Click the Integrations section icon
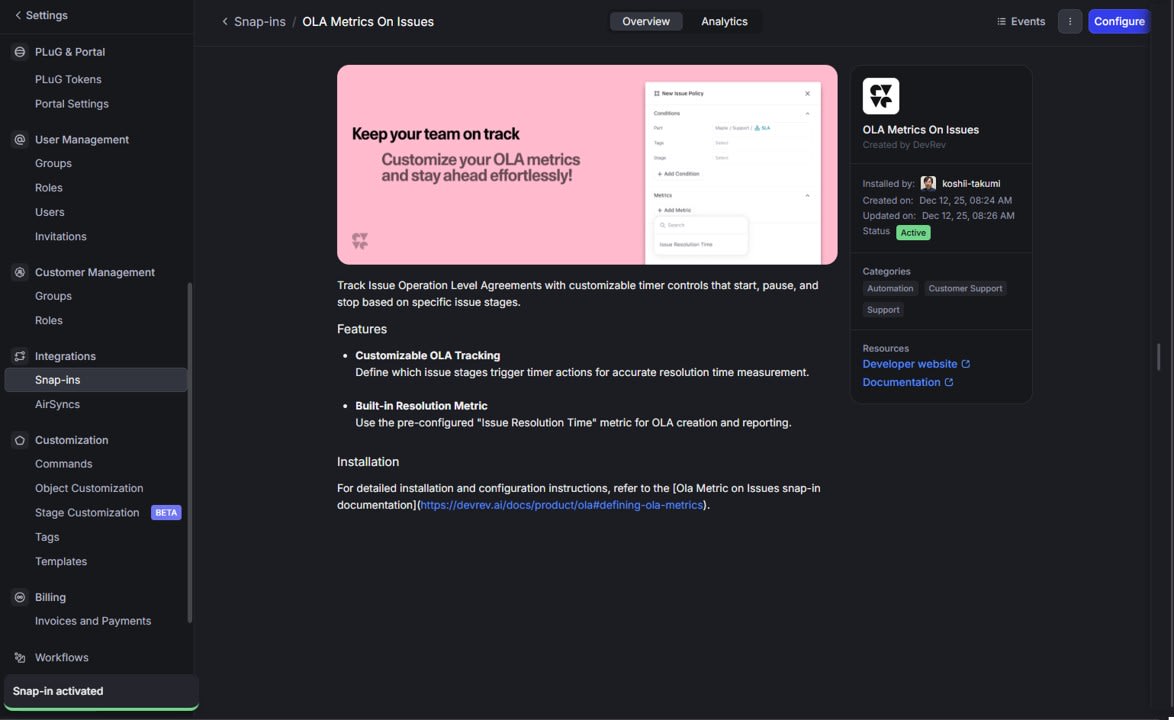 19,356
